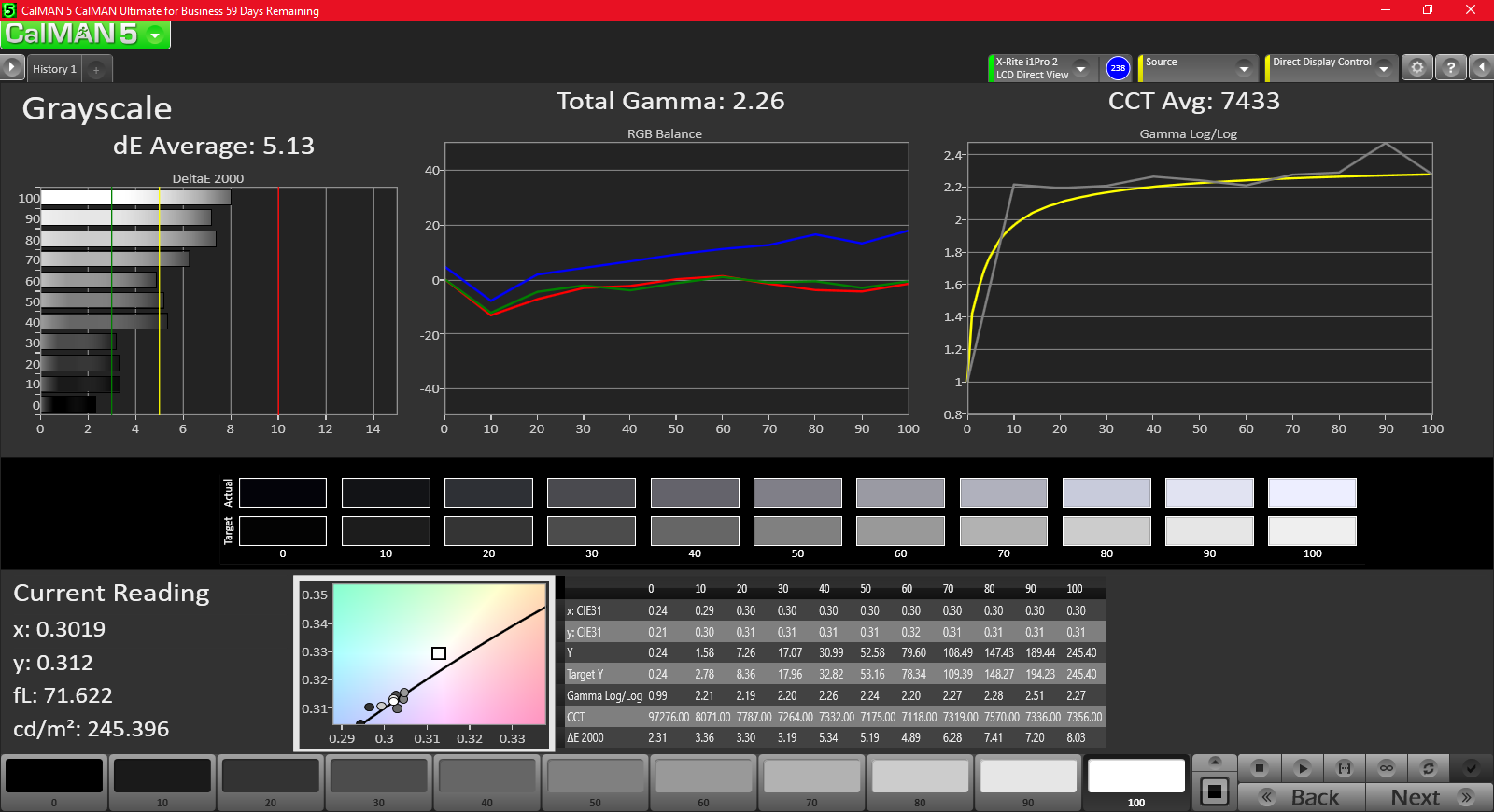Click the double-chevron icon on Next

tap(1466, 797)
